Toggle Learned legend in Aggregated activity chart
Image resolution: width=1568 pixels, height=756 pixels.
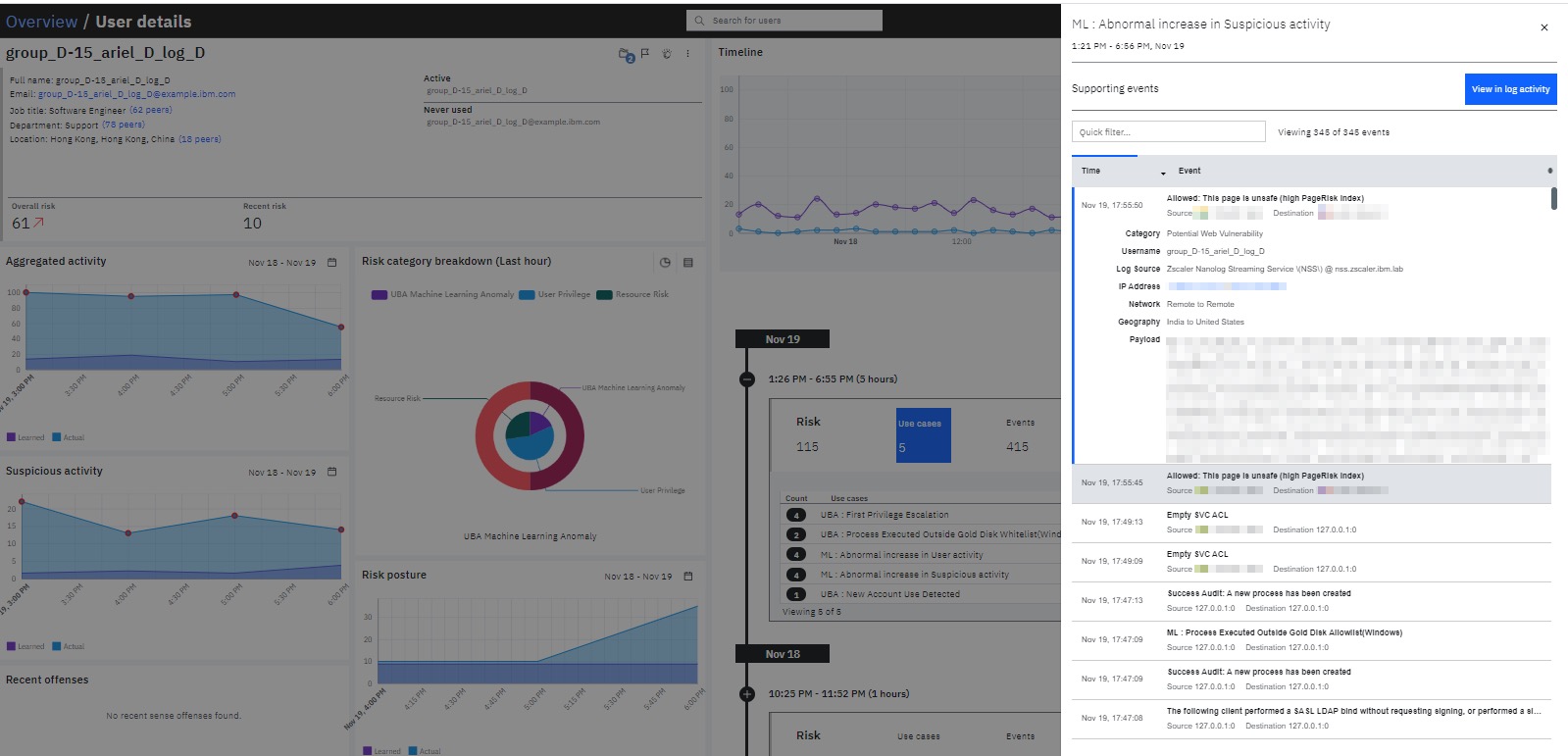click(x=25, y=437)
